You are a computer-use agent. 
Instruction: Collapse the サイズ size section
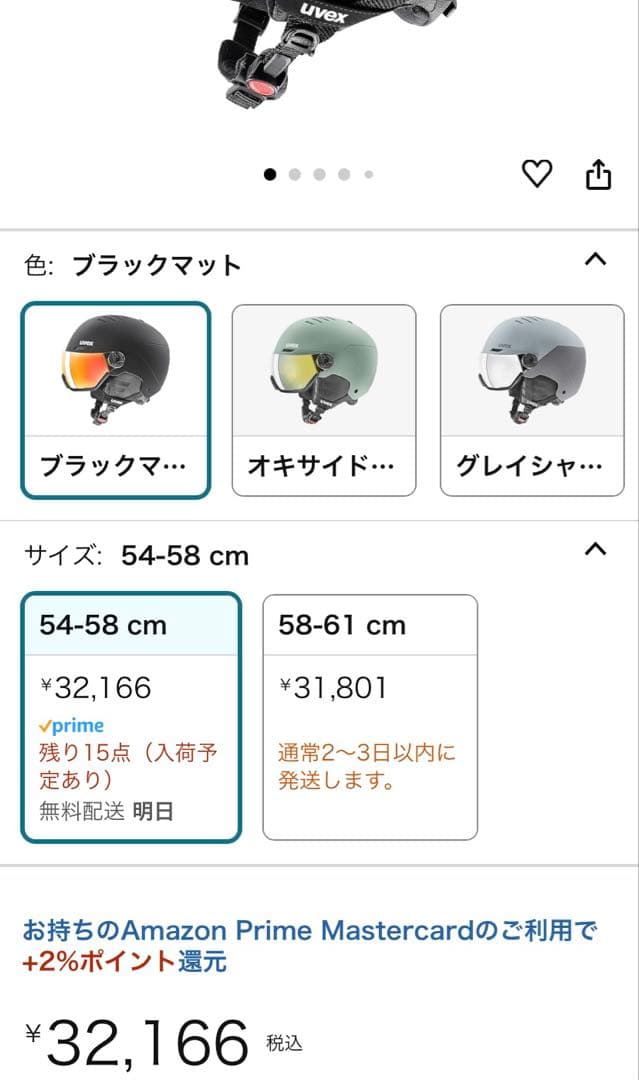(597, 548)
